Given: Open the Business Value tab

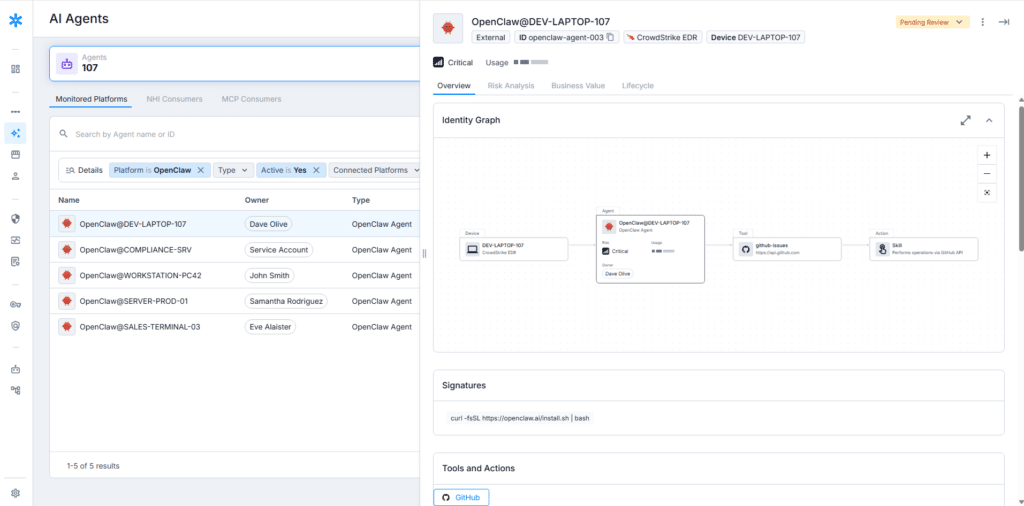Looking at the screenshot, I should pyautogui.click(x=578, y=86).
